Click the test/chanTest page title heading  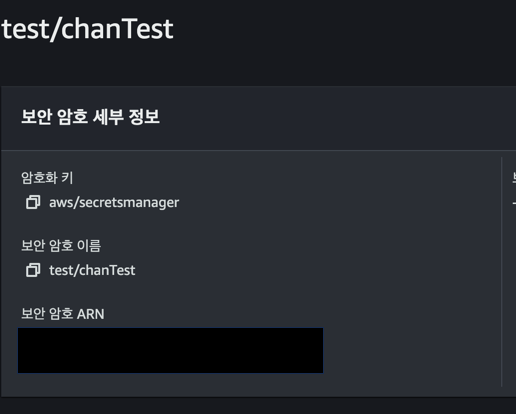pyautogui.click(x=87, y=29)
